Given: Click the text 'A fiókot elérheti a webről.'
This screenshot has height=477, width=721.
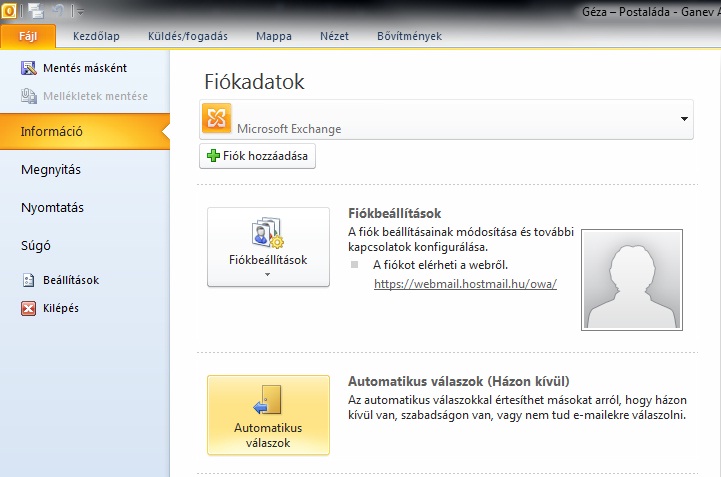Looking at the screenshot, I should click(x=441, y=265).
